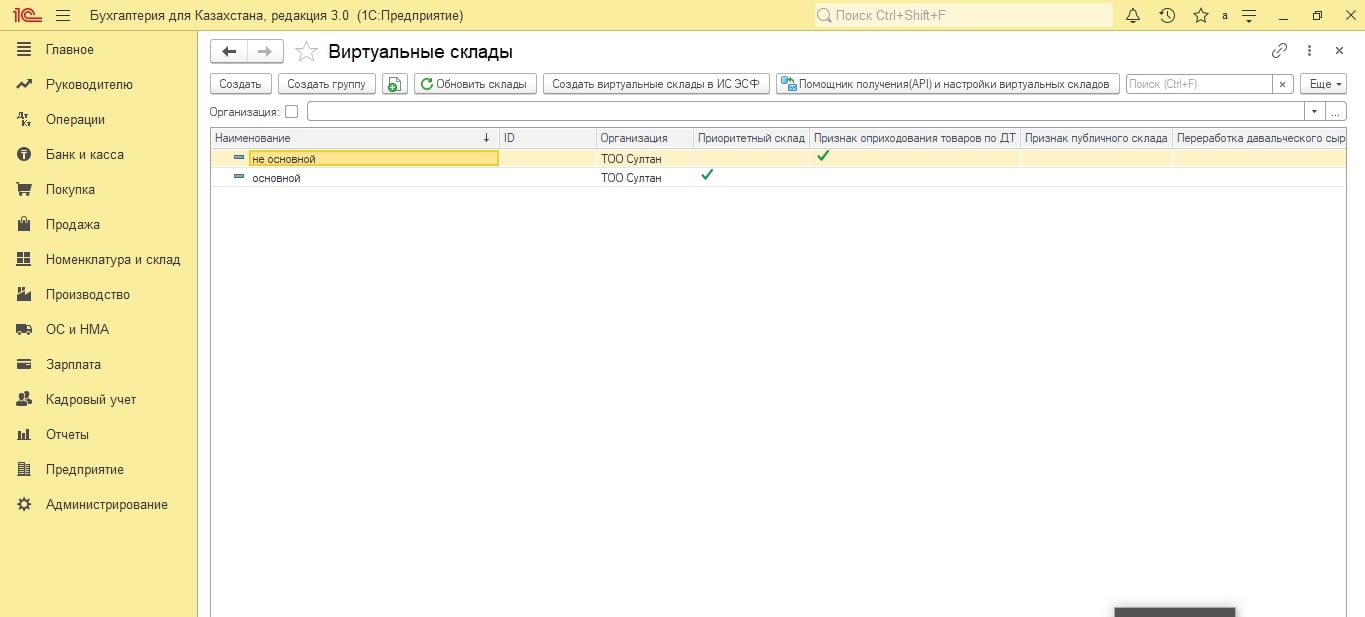Select the основной warehouse row

click(x=276, y=178)
